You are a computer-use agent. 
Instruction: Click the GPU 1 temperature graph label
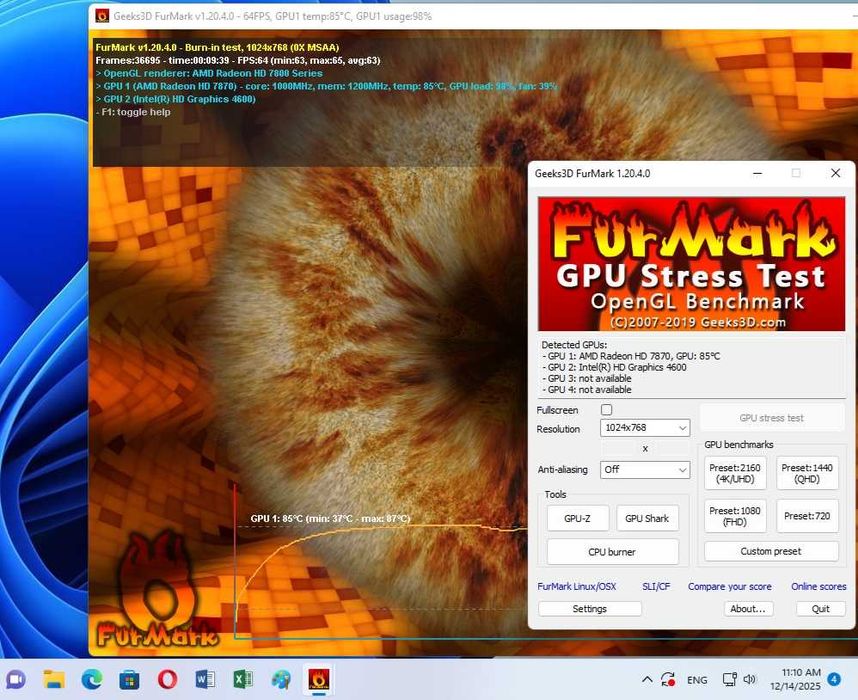(x=331, y=518)
